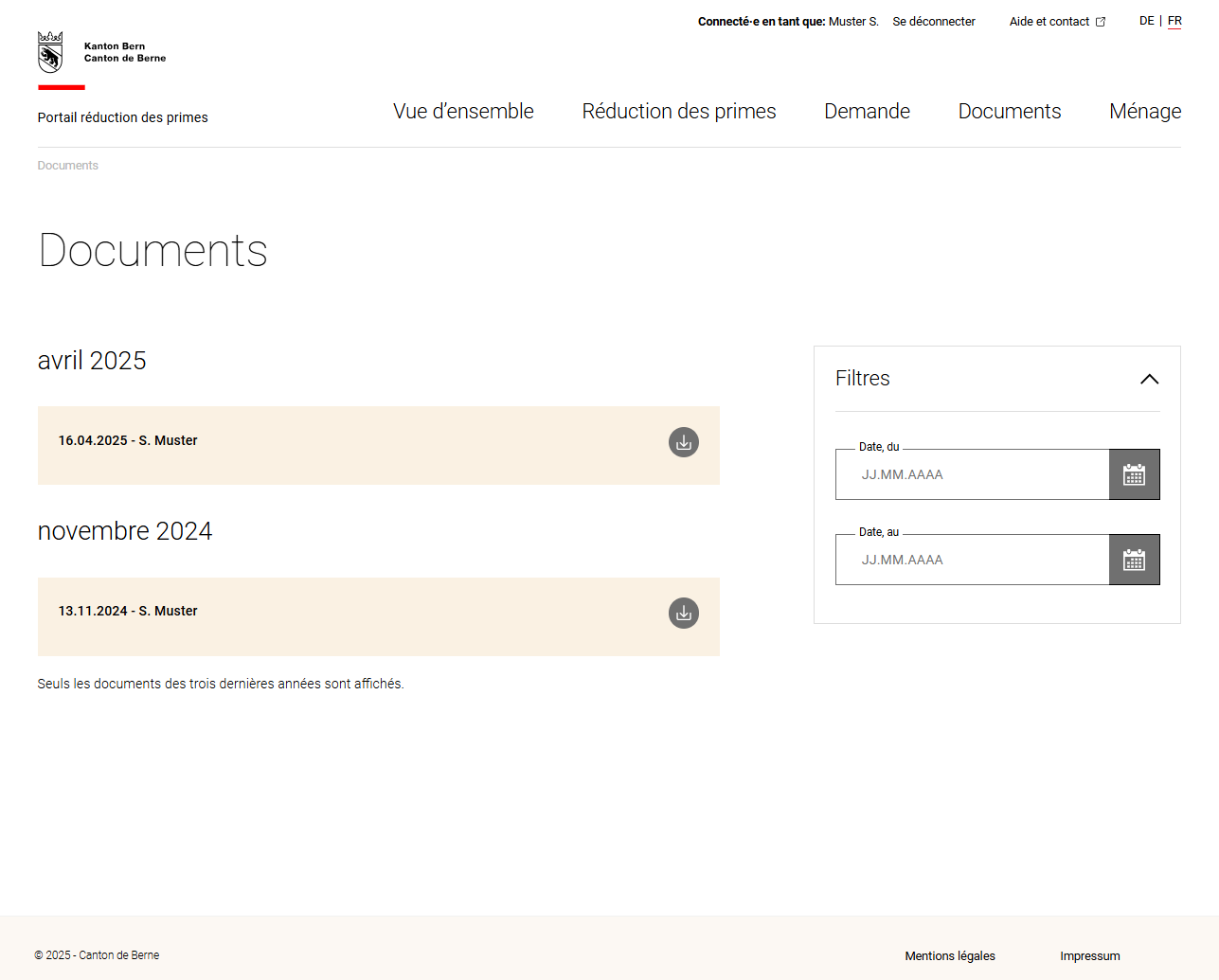Switch language to DE
Viewport: 1219px width, 980px height.
(1146, 21)
